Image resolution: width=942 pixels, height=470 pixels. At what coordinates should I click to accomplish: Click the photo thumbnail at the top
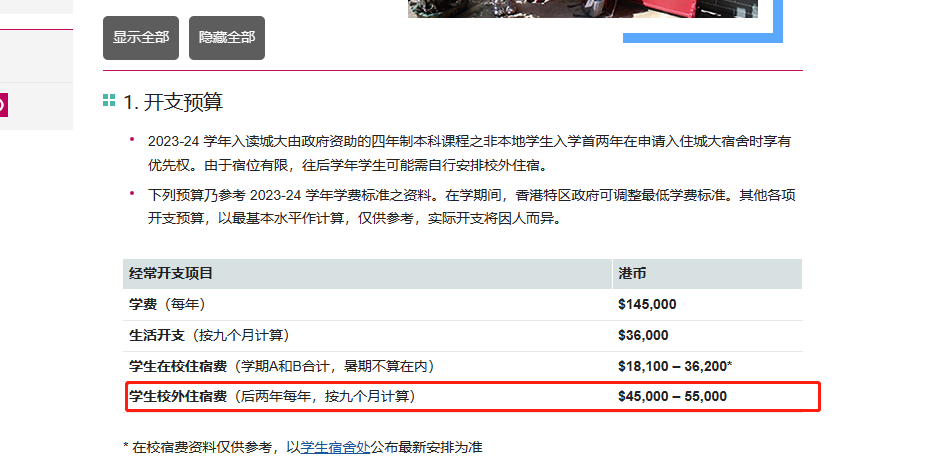coord(582,8)
